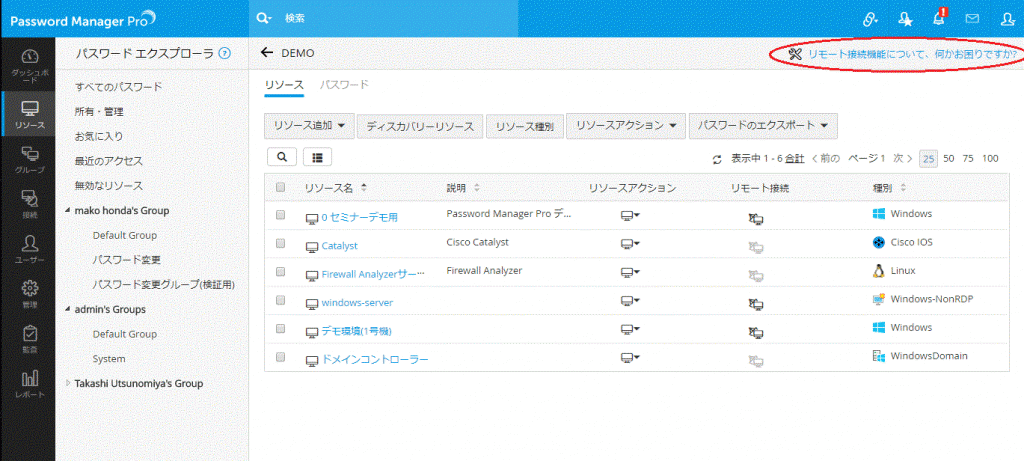Click the ディスカバリーリソース button
This screenshot has height=461, width=1024.
click(x=420, y=125)
